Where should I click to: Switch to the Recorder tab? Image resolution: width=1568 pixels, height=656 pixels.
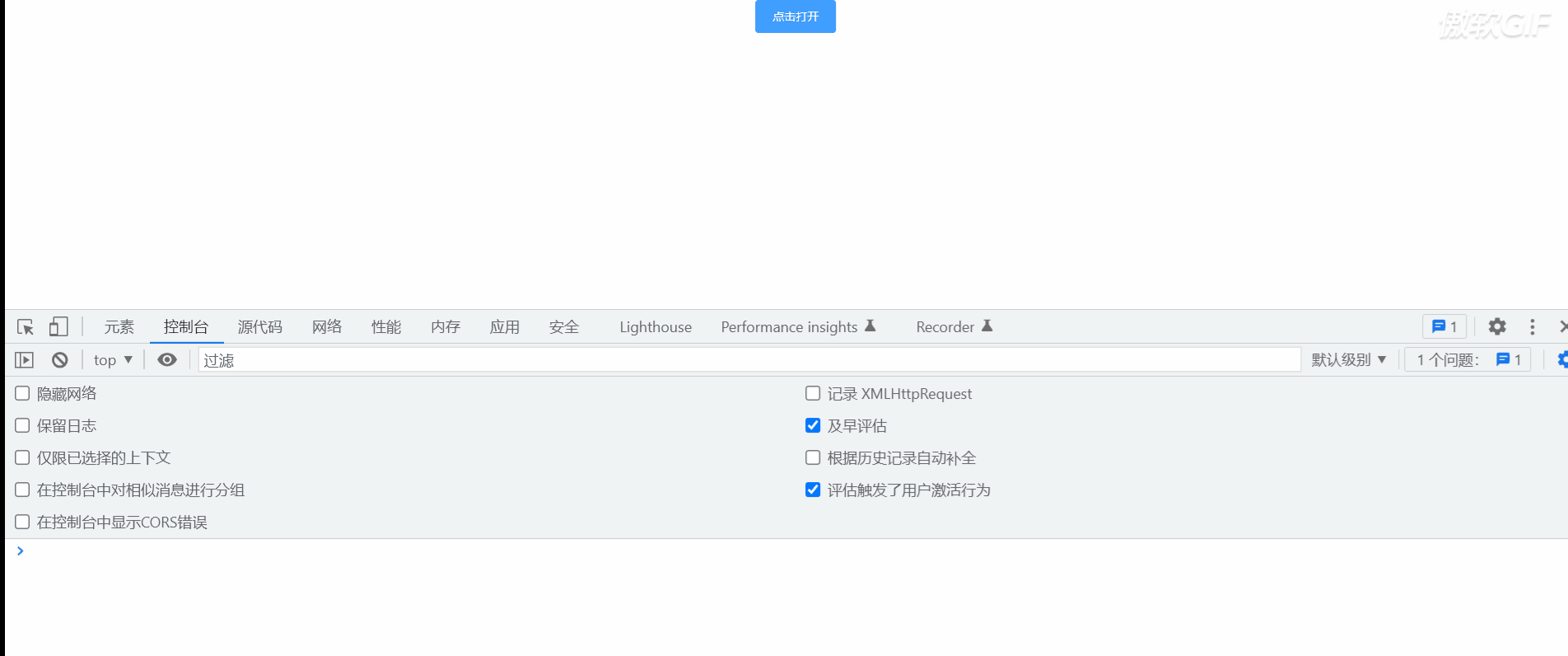coord(954,327)
